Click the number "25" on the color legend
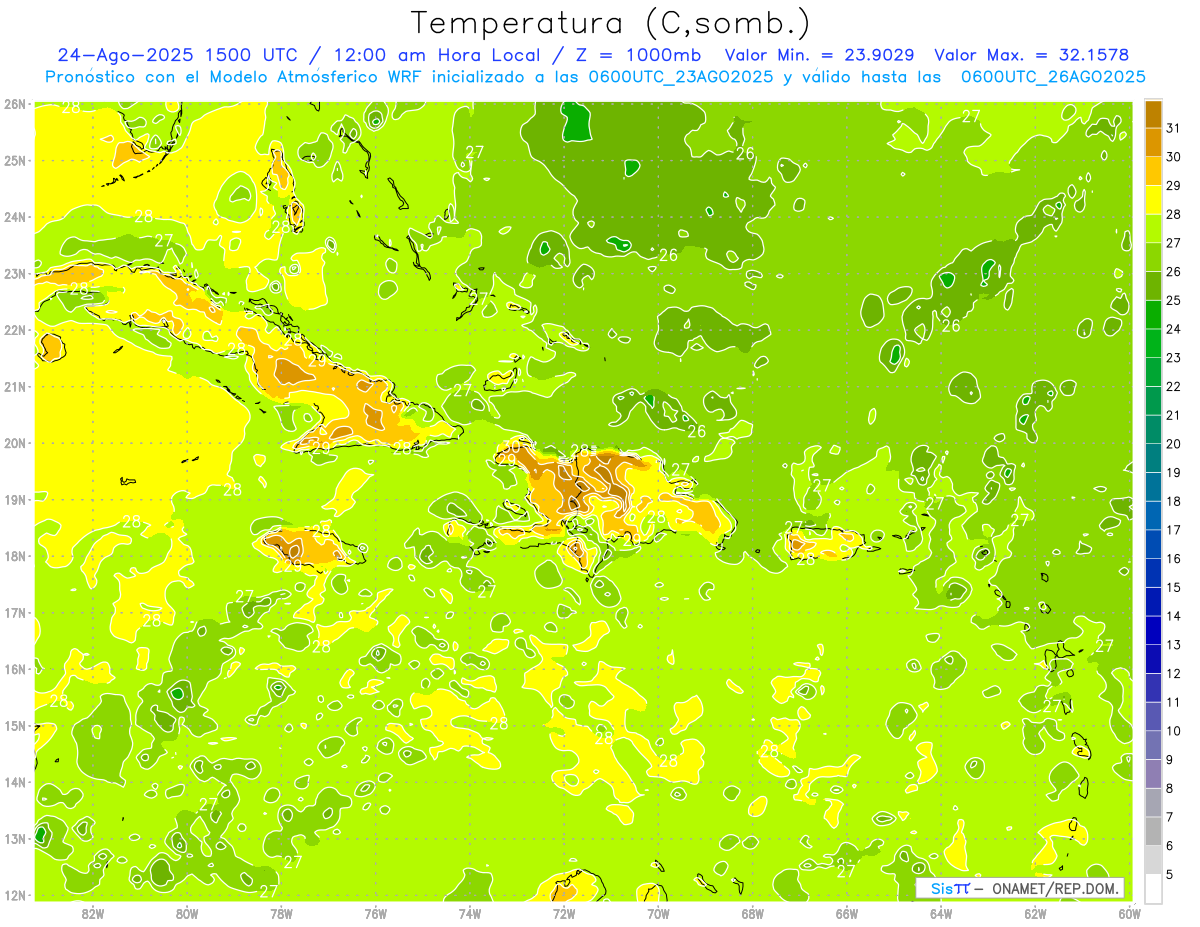 pyautogui.click(x=1174, y=300)
